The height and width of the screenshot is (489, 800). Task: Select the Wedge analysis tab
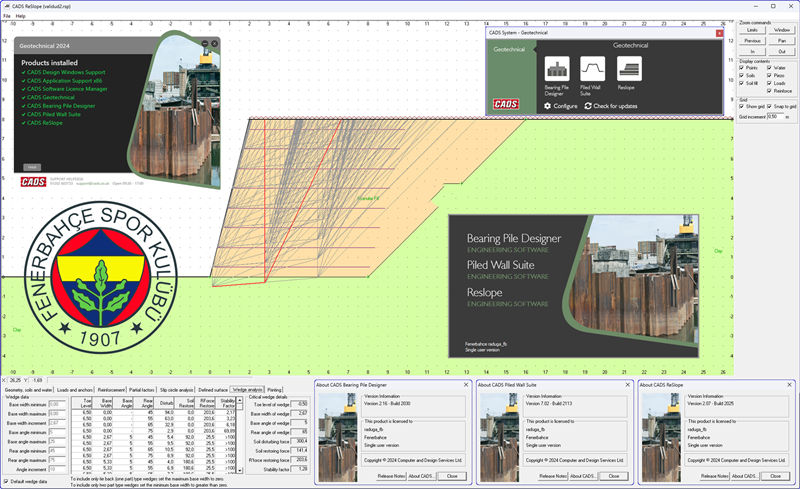[247, 389]
